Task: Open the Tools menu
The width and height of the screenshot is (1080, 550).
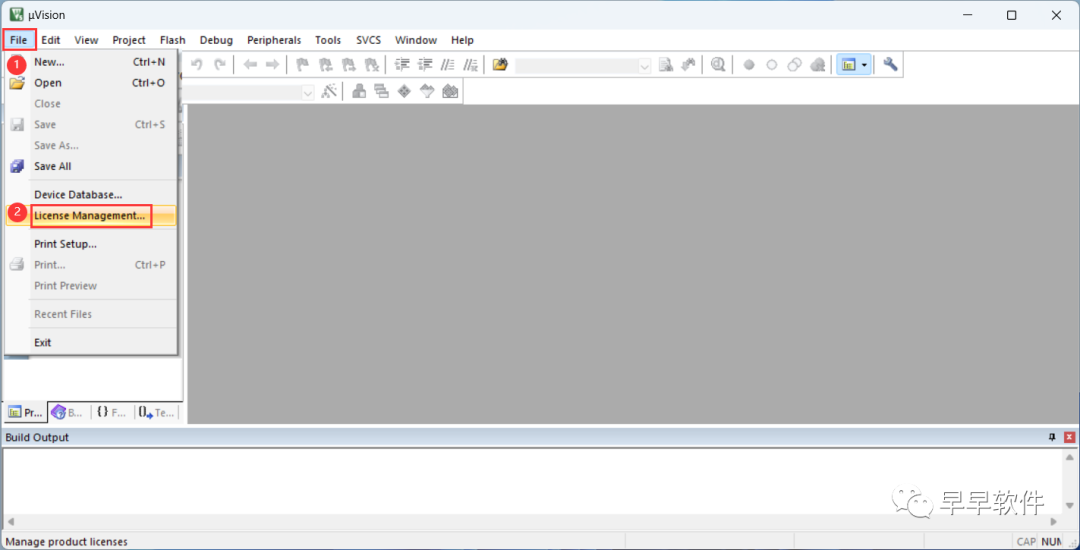Action: pos(328,40)
